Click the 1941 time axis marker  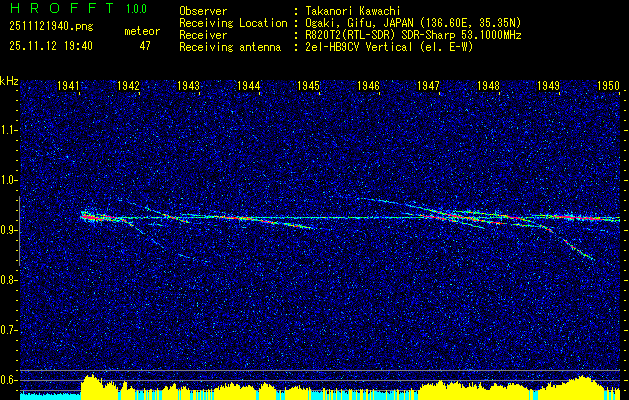click(x=69, y=85)
